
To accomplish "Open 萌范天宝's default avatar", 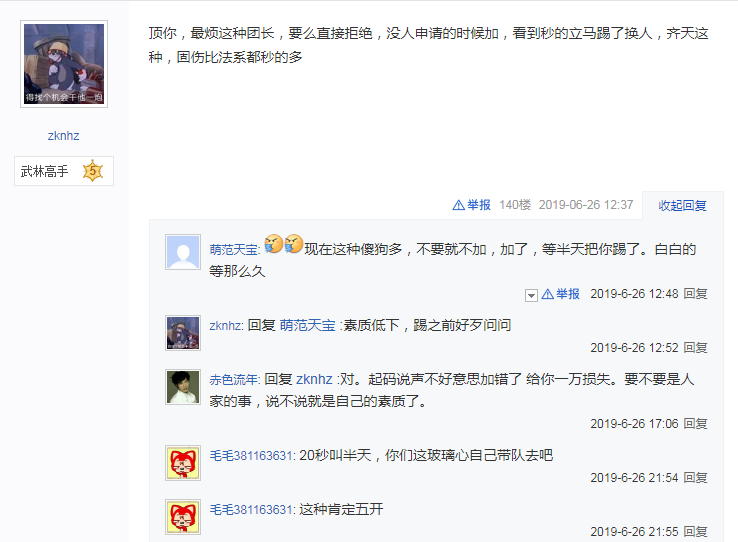I will [x=183, y=252].
